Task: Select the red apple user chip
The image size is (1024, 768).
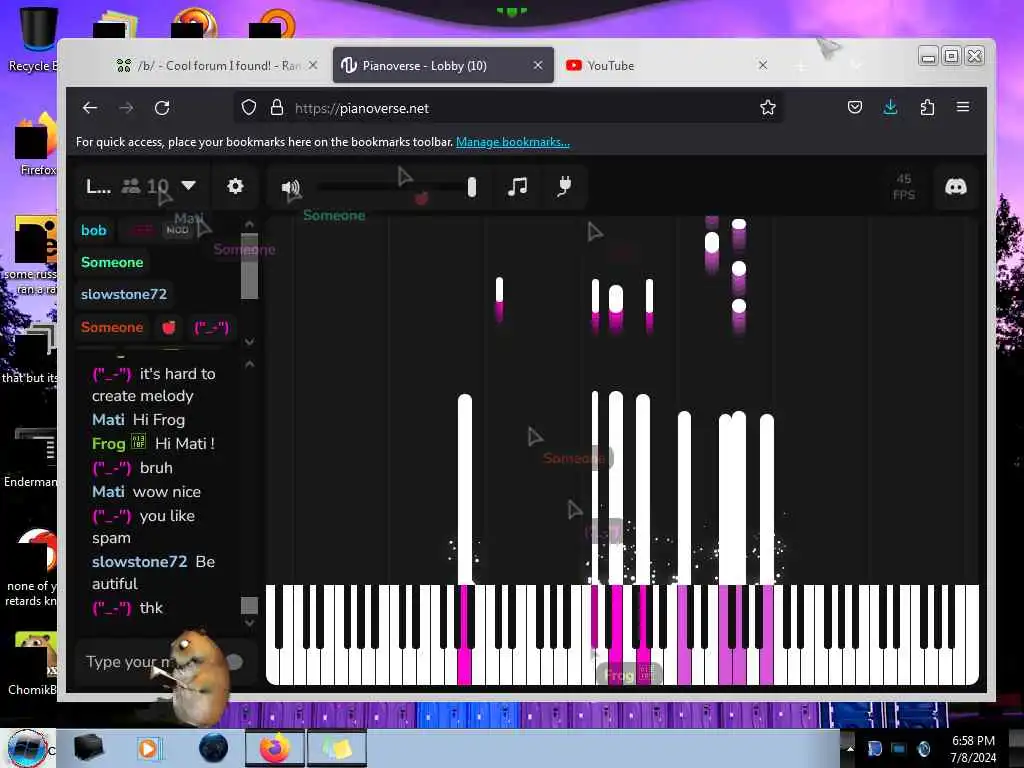Action: click(x=168, y=327)
